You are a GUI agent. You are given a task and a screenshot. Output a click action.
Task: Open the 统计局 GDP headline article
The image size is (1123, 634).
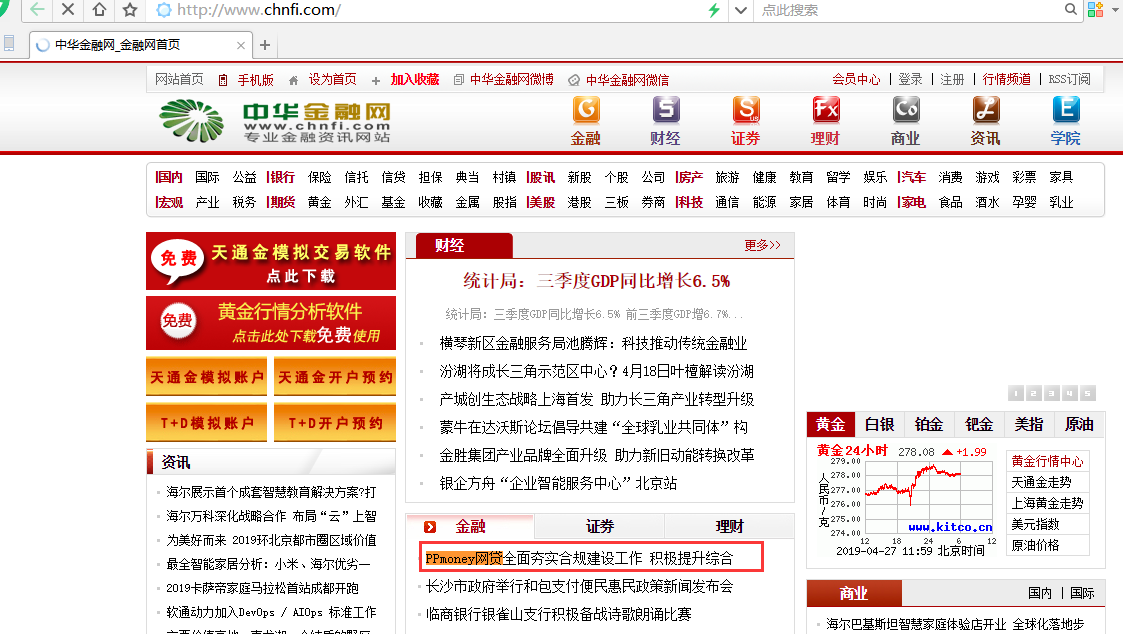coord(597,281)
